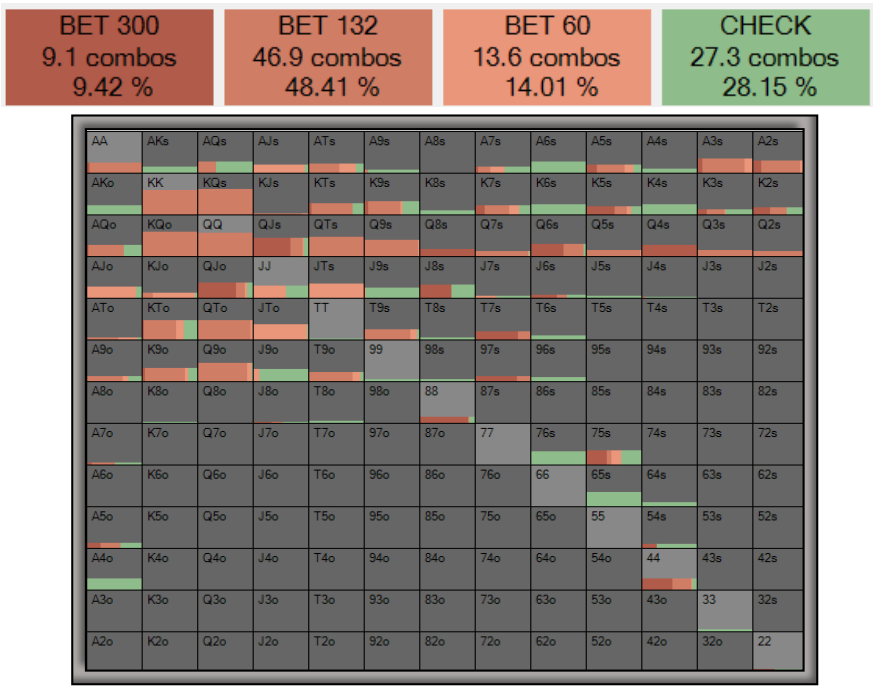This screenshot has width=874, height=689.
Task: Choose the BET 60 action box
Action: tap(546, 57)
